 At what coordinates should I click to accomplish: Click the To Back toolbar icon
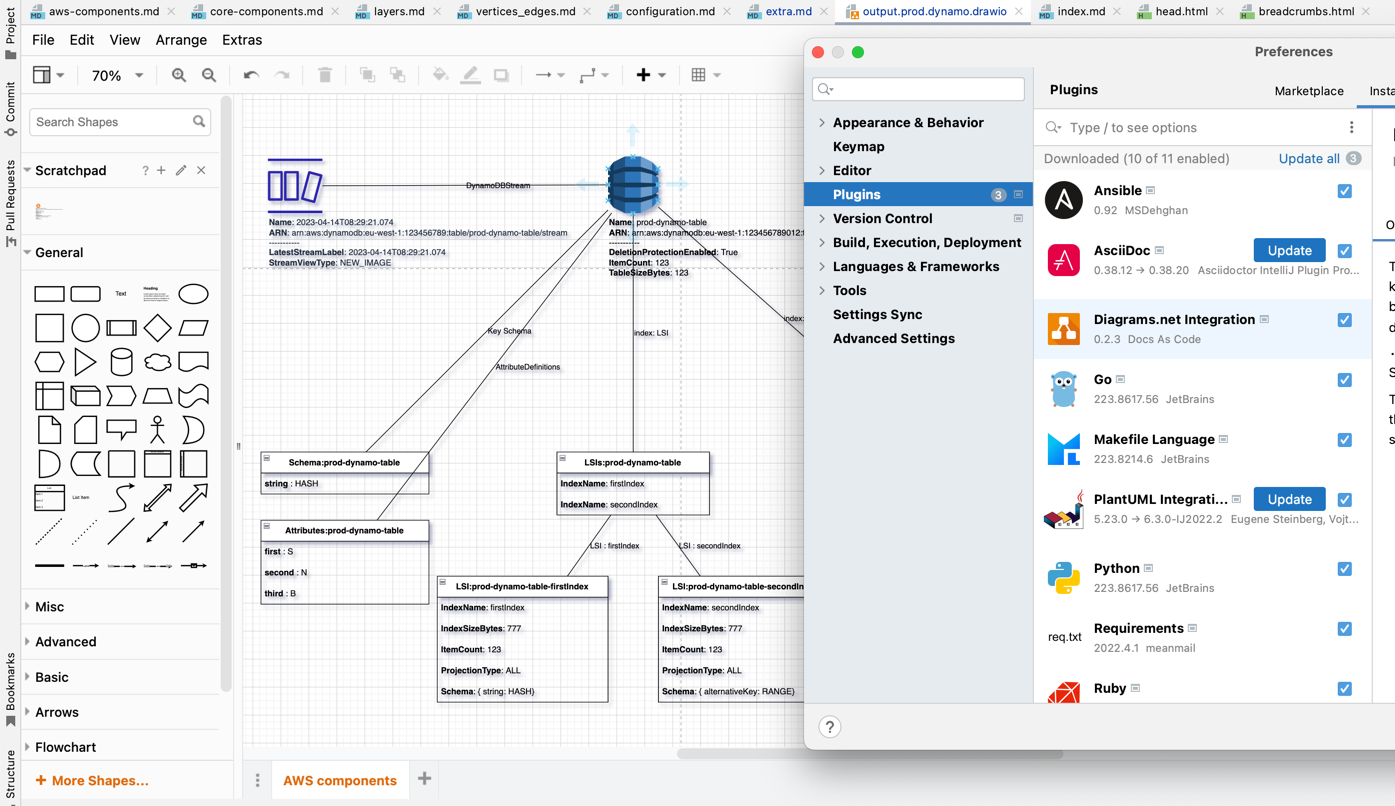tap(398, 75)
